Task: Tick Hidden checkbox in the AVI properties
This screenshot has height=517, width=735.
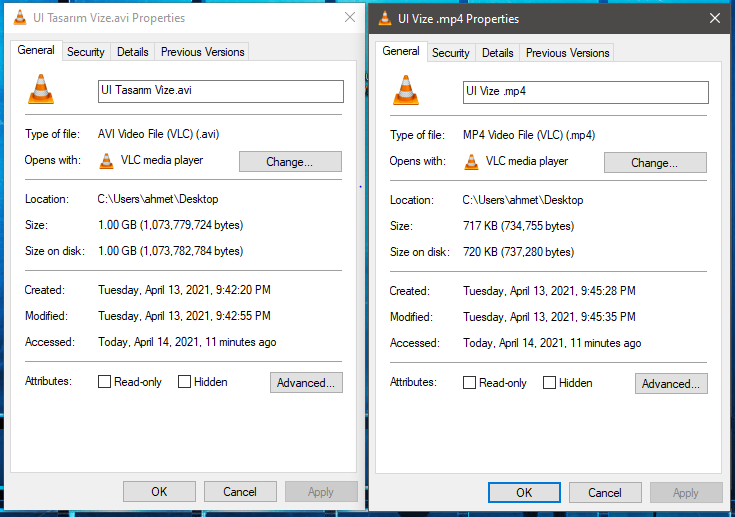Action: click(184, 382)
